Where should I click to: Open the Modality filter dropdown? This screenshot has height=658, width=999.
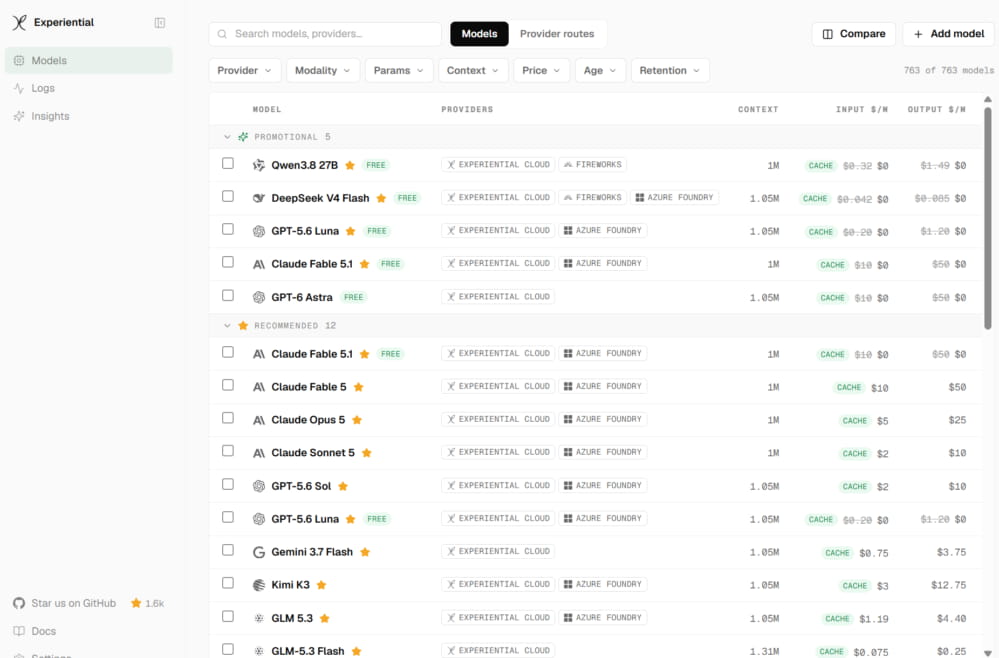click(323, 71)
